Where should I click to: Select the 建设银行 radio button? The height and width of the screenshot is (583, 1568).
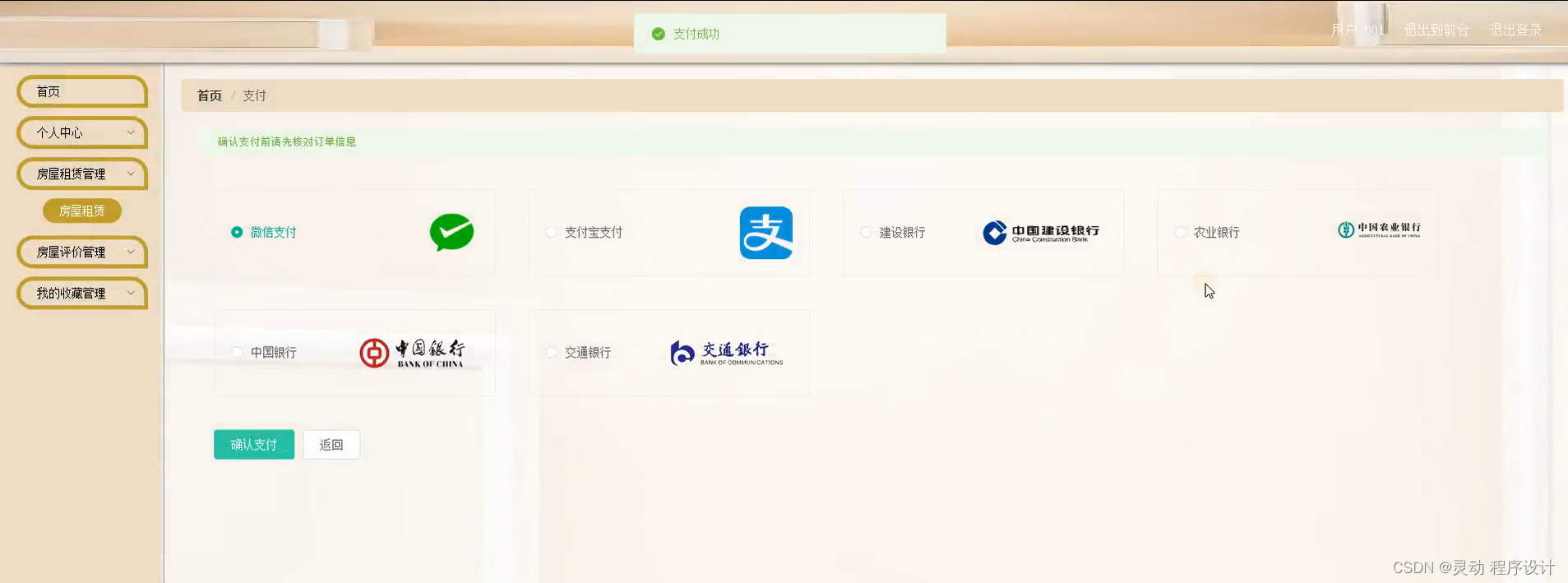866,233
